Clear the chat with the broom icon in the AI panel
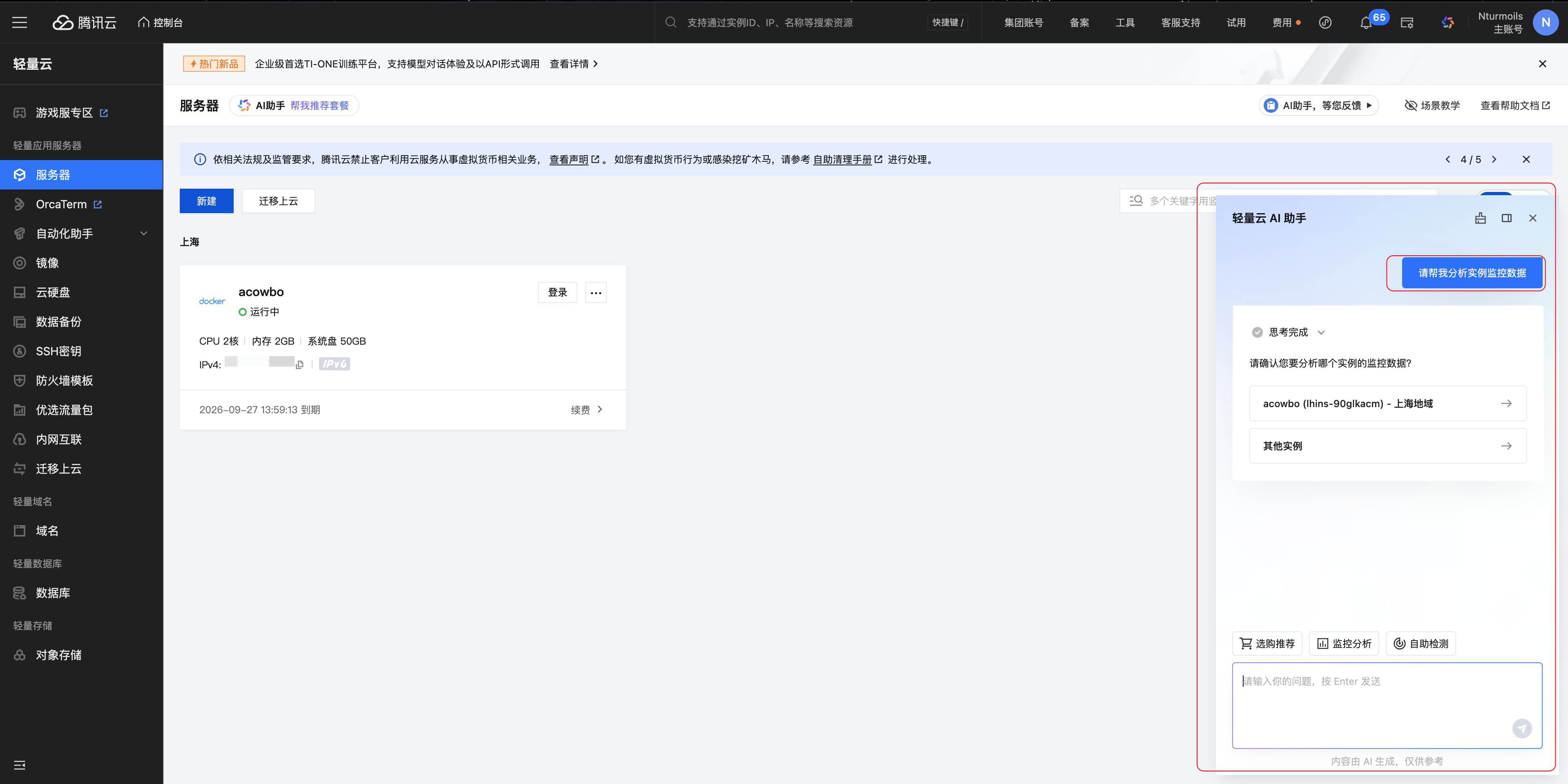Image resolution: width=1568 pixels, height=784 pixels. [x=1480, y=218]
